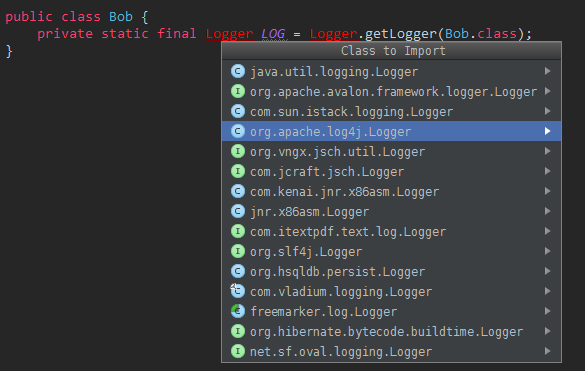Expand arrow beside com.jcraft.jsch.Logger
The height and width of the screenshot is (371, 585).
[x=547, y=171]
